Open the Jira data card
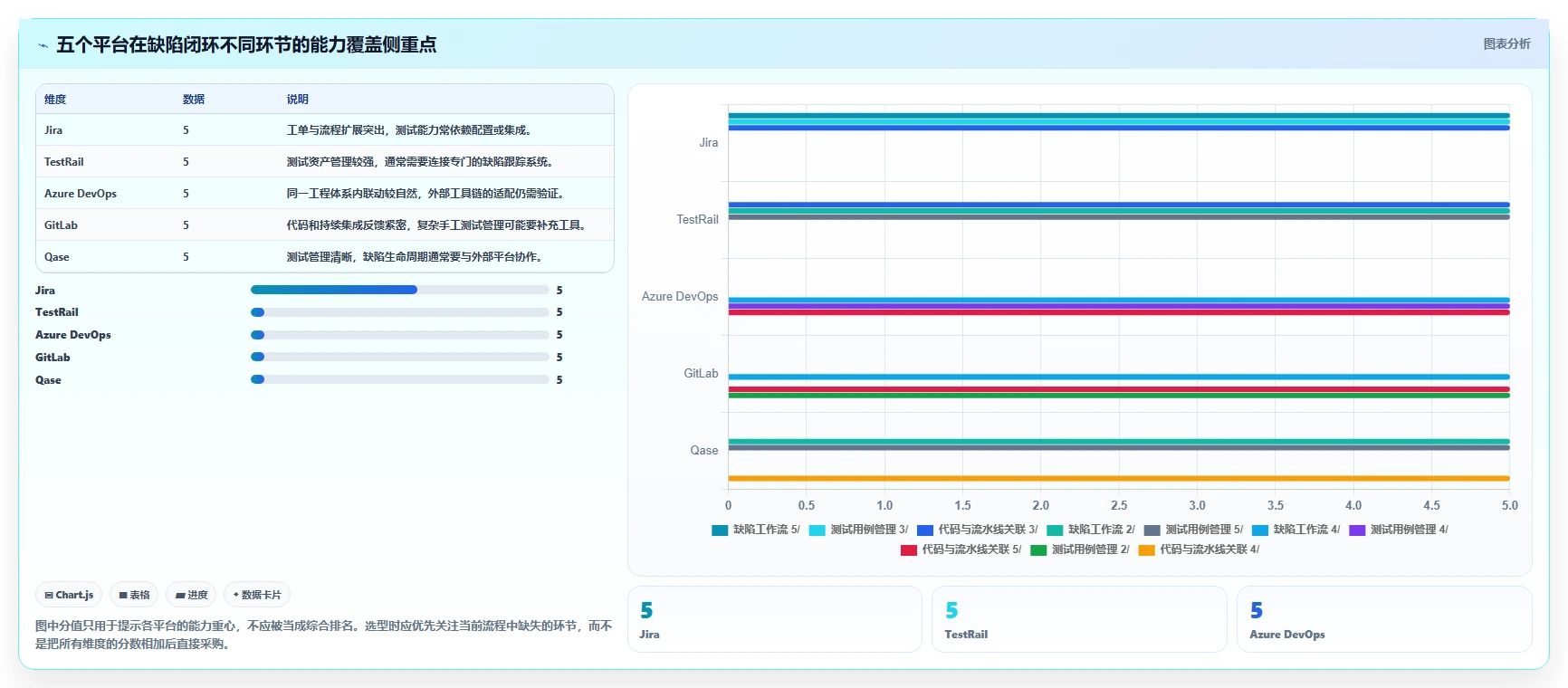 pyautogui.click(x=775, y=619)
